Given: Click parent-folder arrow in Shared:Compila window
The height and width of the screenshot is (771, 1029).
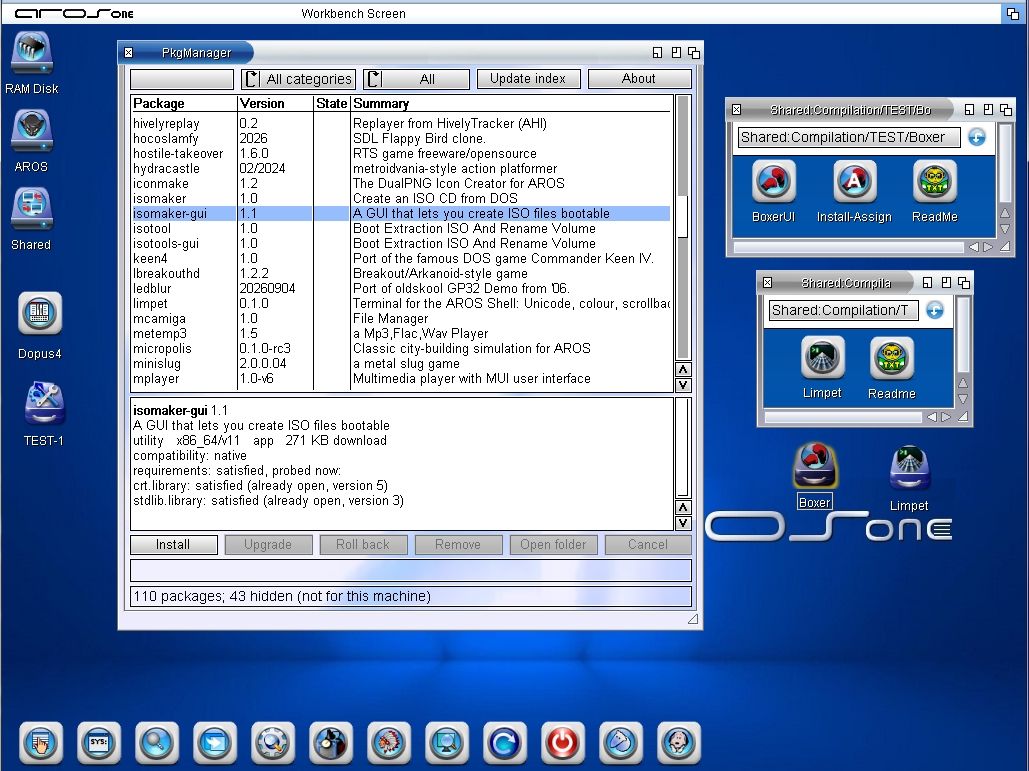Looking at the screenshot, I should coord(934,310).
